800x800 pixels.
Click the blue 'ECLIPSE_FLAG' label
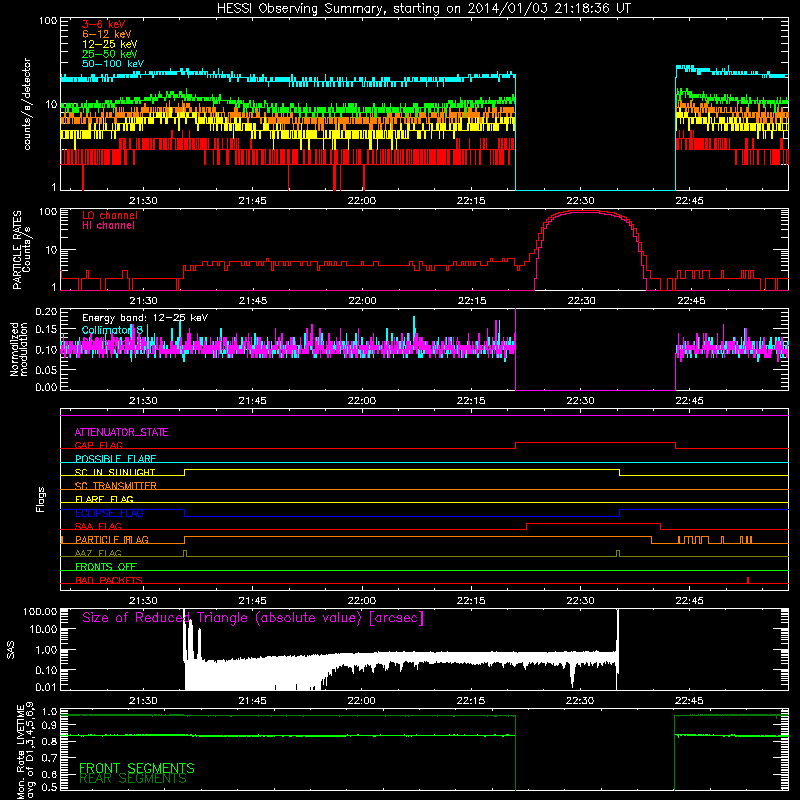109,513
